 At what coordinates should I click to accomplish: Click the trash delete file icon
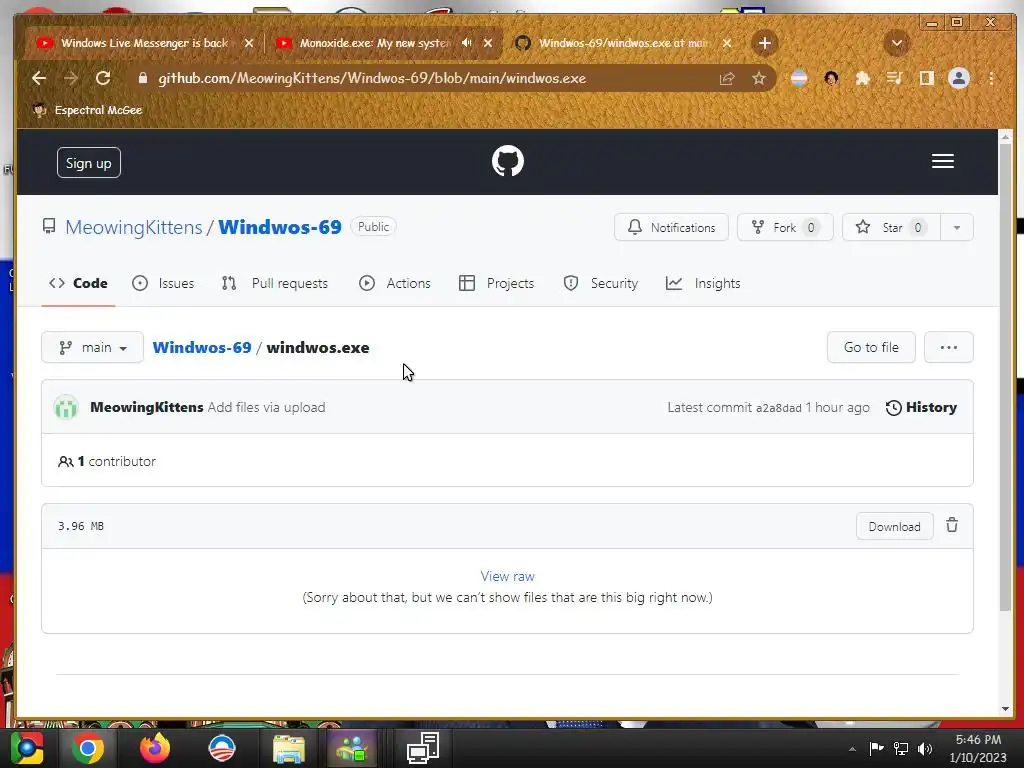tap(952, 525)
